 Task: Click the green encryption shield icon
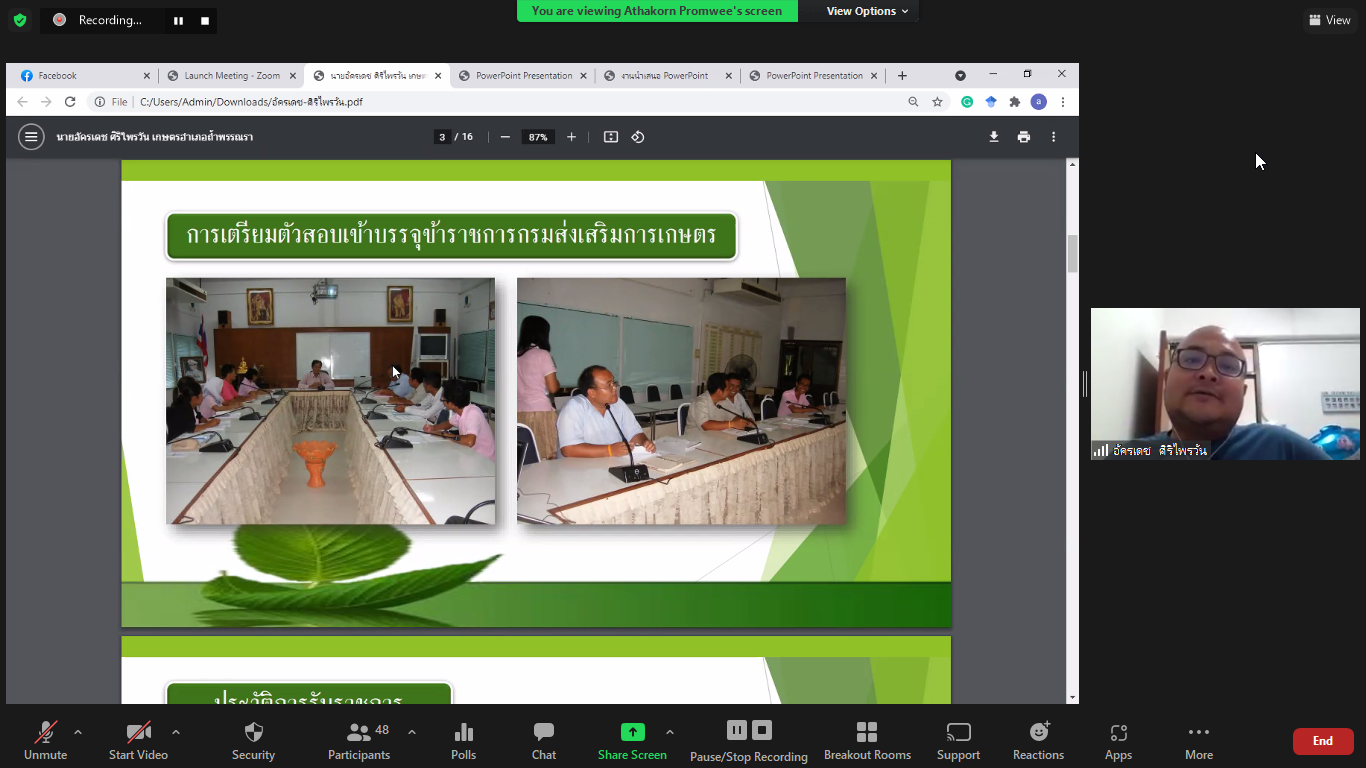coord(20,20)
